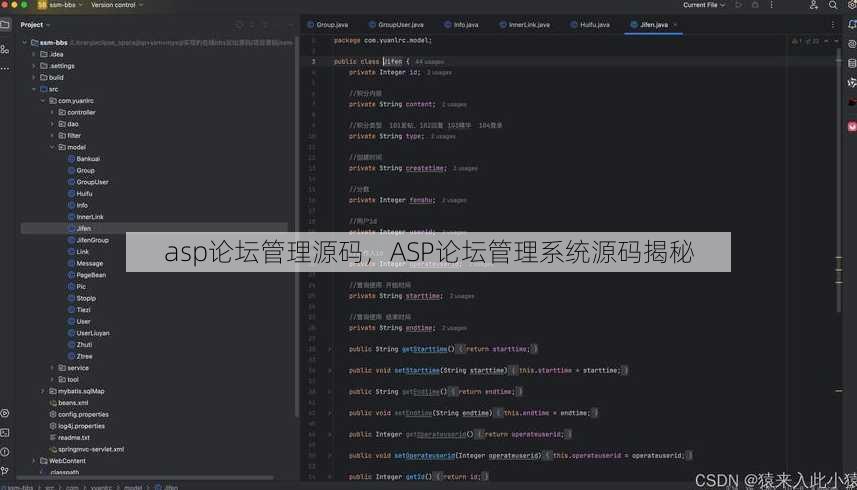The width and height of the screenshot is (857, 490).
Task: Close the Jifen.java tab
Action: coord(676,25)
